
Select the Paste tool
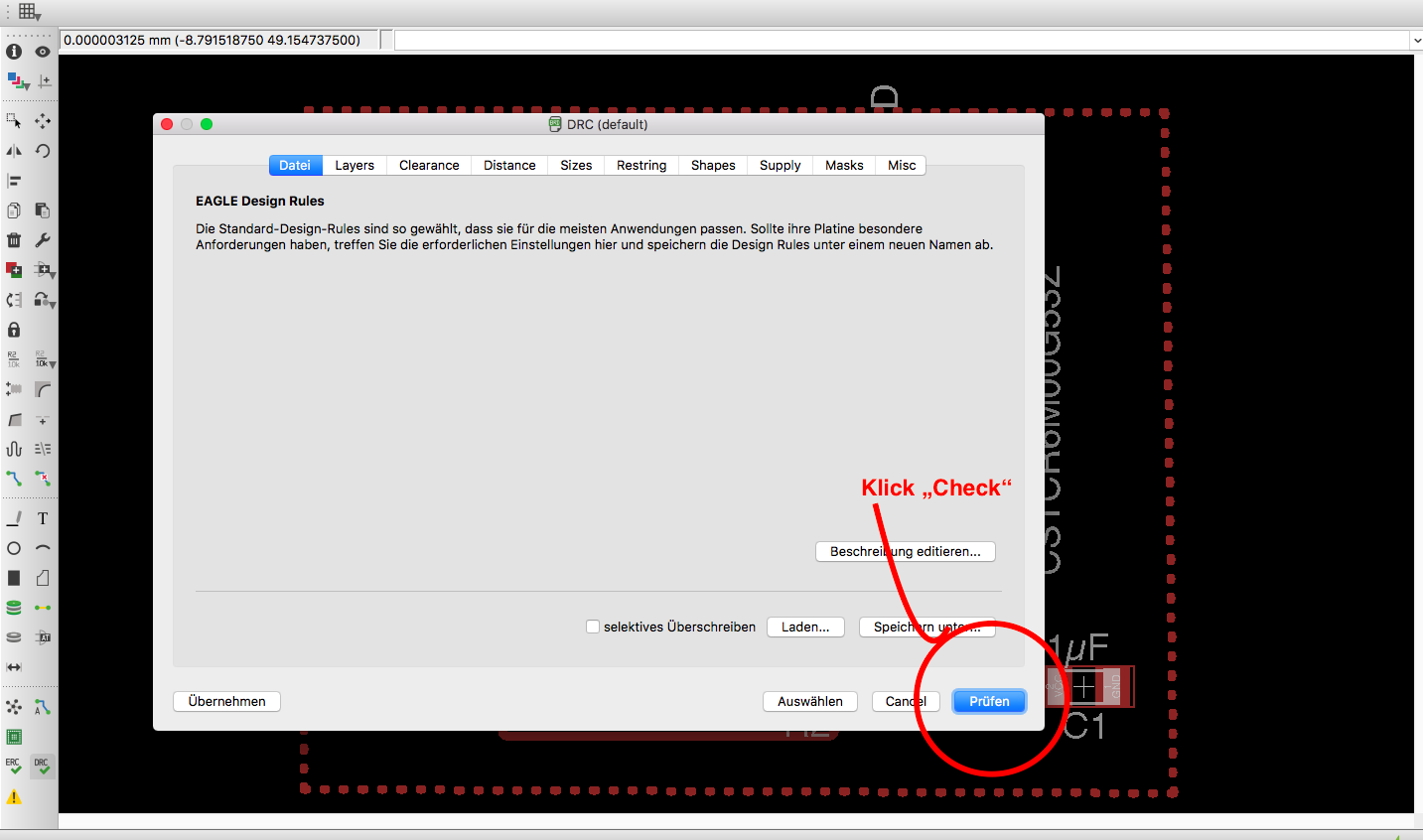(43, 210)
